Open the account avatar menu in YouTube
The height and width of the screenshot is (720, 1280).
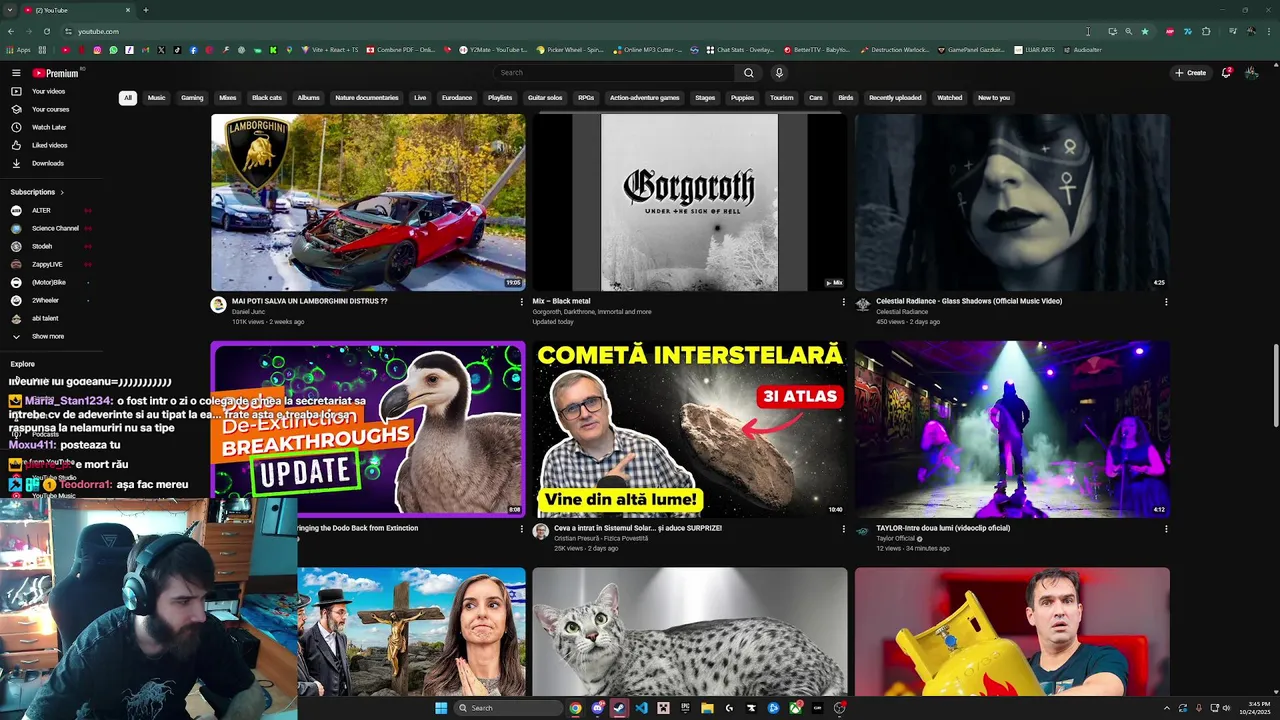pyautogui.click(x=1251, y=73)
